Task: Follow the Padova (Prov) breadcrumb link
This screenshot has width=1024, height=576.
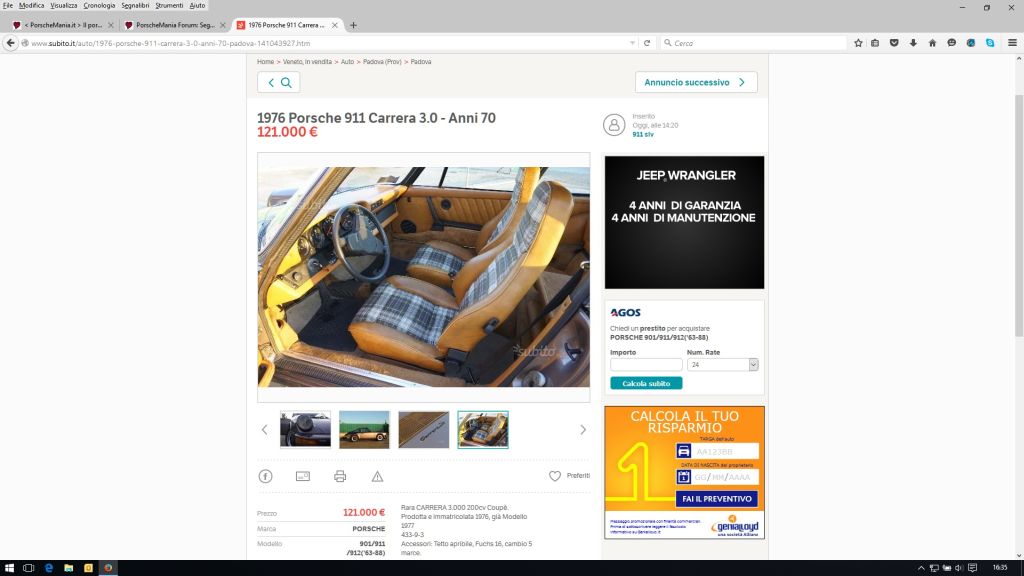Action: pyautogui.click(x=382, y=62)
